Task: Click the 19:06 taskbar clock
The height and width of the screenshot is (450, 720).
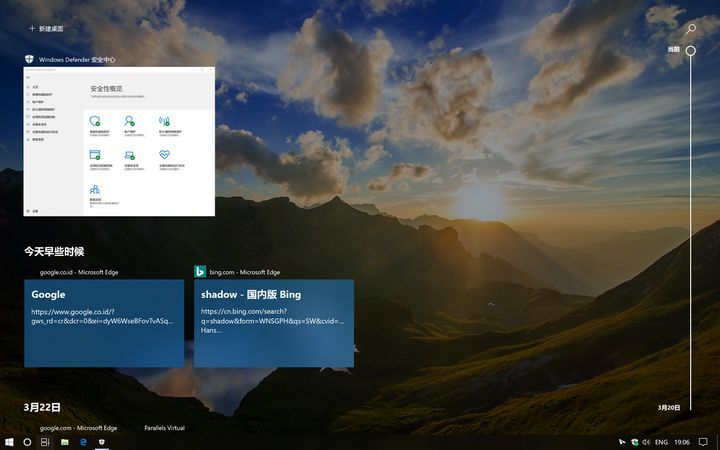Action: tap(682, 441)
